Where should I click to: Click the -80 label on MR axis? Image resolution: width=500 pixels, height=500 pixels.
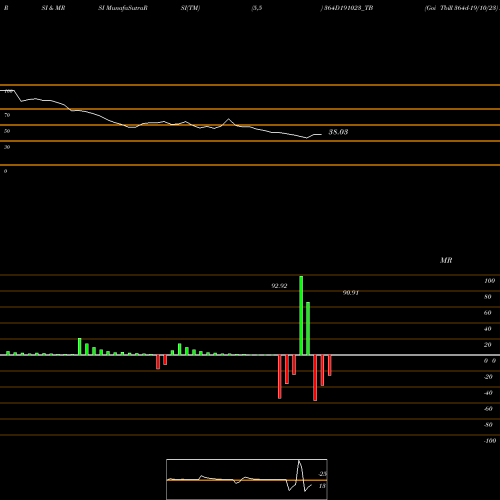click(488, 425)
